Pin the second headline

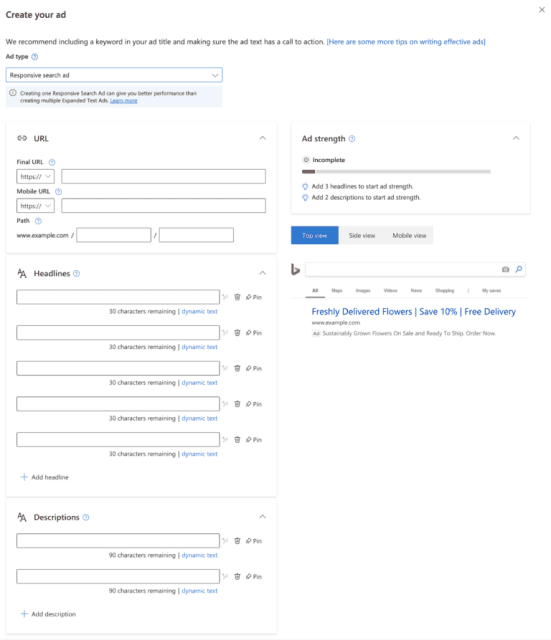[253, 333]
